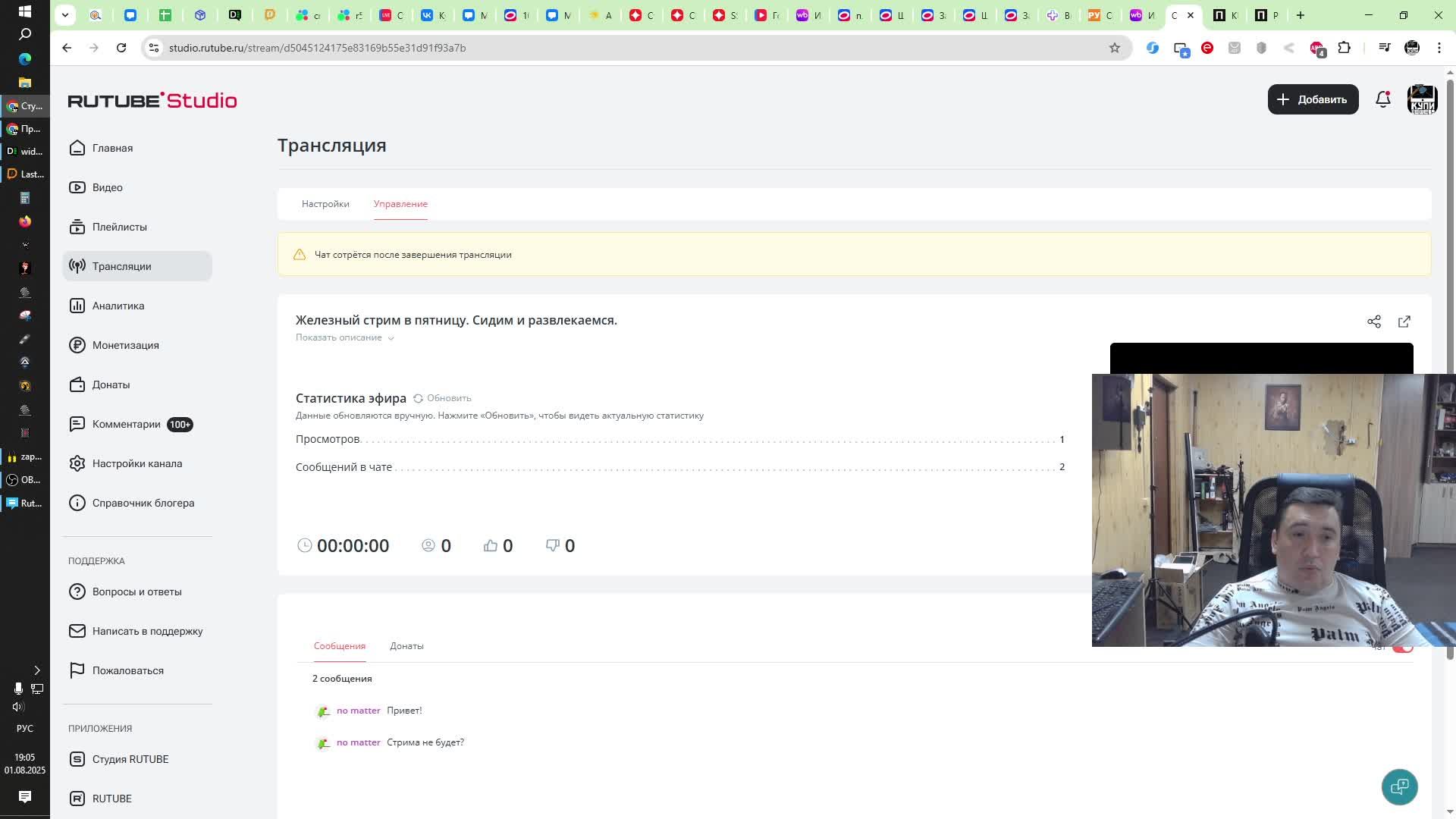Click the user avatar in header

(1422, 99)
